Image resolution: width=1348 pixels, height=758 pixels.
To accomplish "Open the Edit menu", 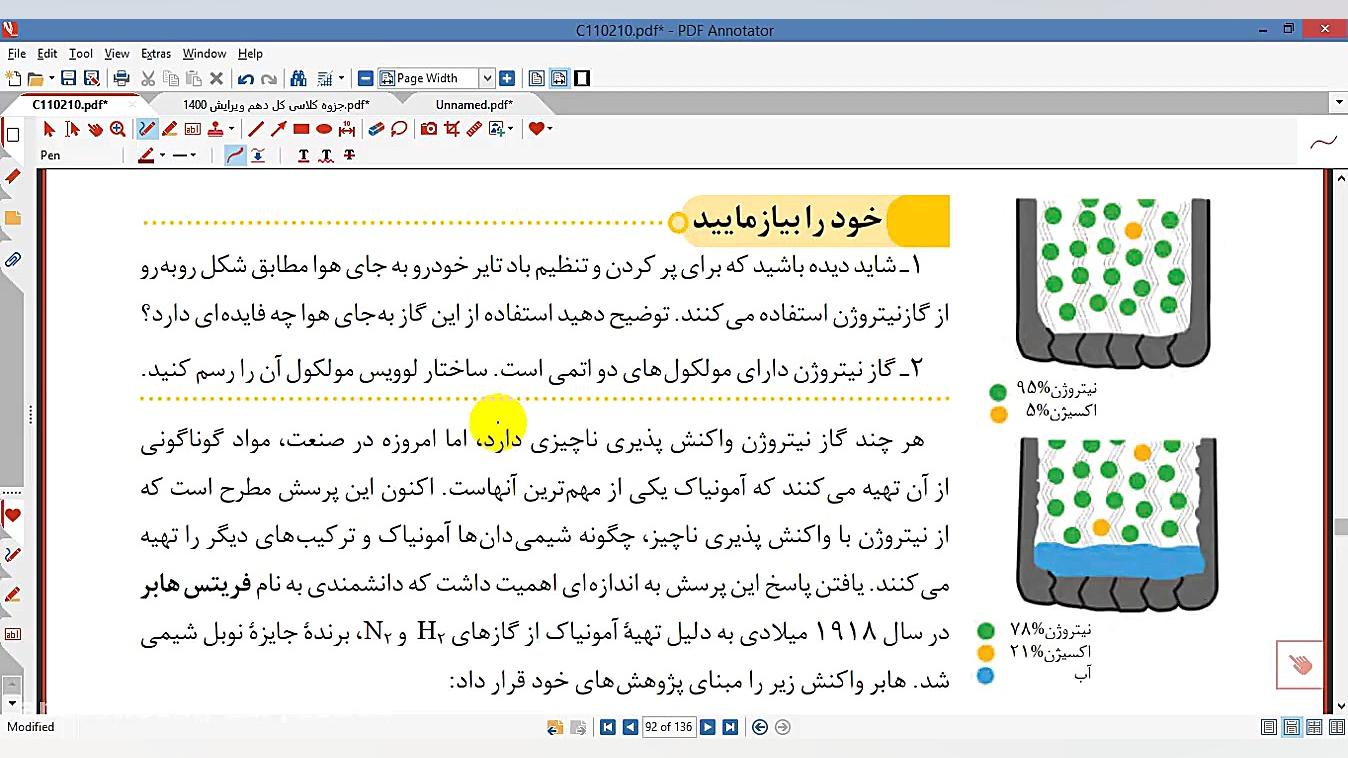I will click(47, 54).
